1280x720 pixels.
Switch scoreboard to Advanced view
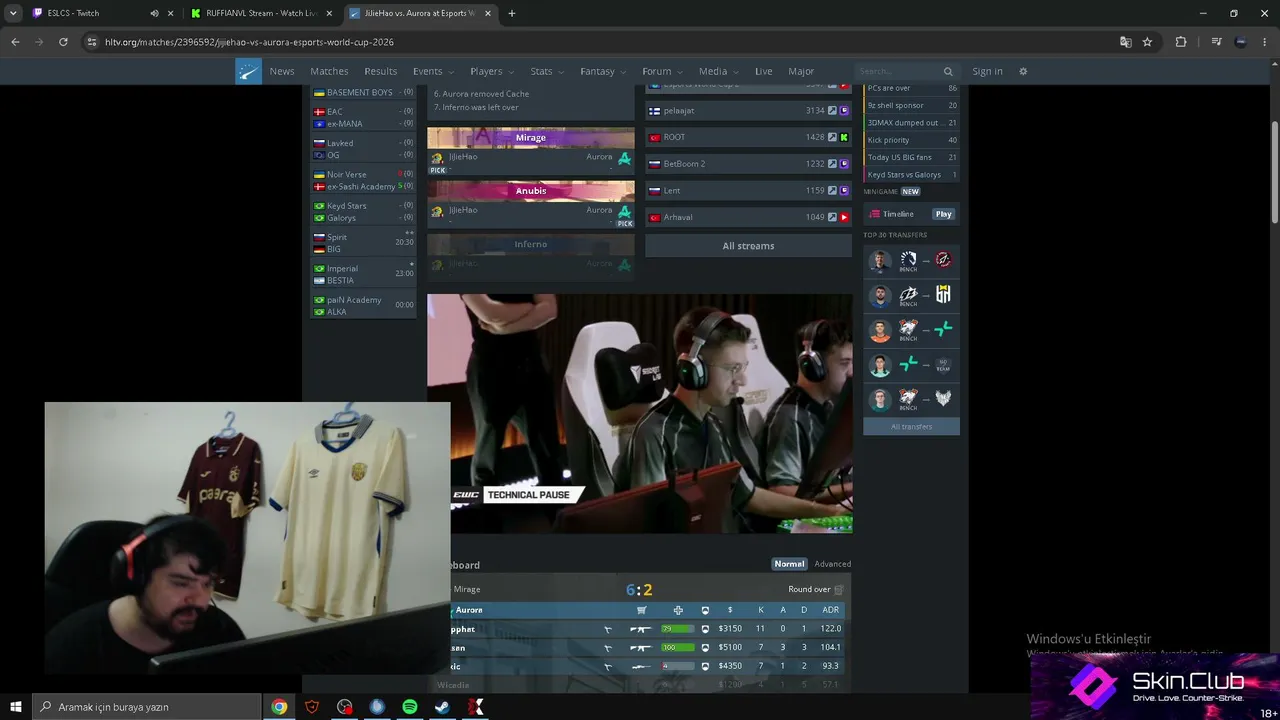coord(833,564)
